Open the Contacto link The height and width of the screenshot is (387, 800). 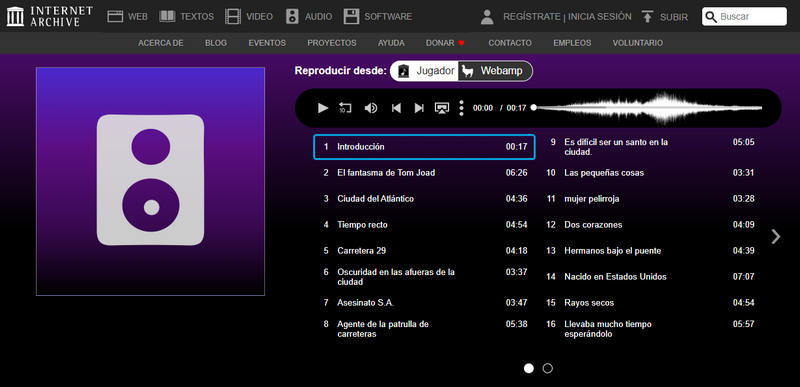[510, 43]
